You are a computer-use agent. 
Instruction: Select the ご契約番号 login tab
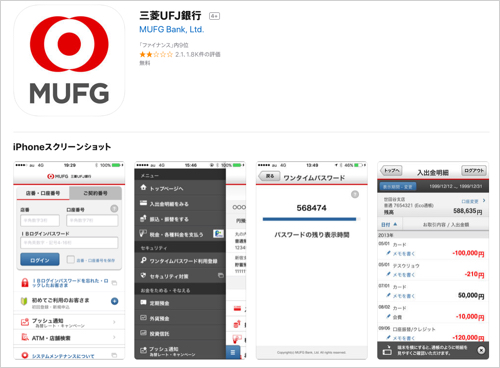tap(95, 193)
